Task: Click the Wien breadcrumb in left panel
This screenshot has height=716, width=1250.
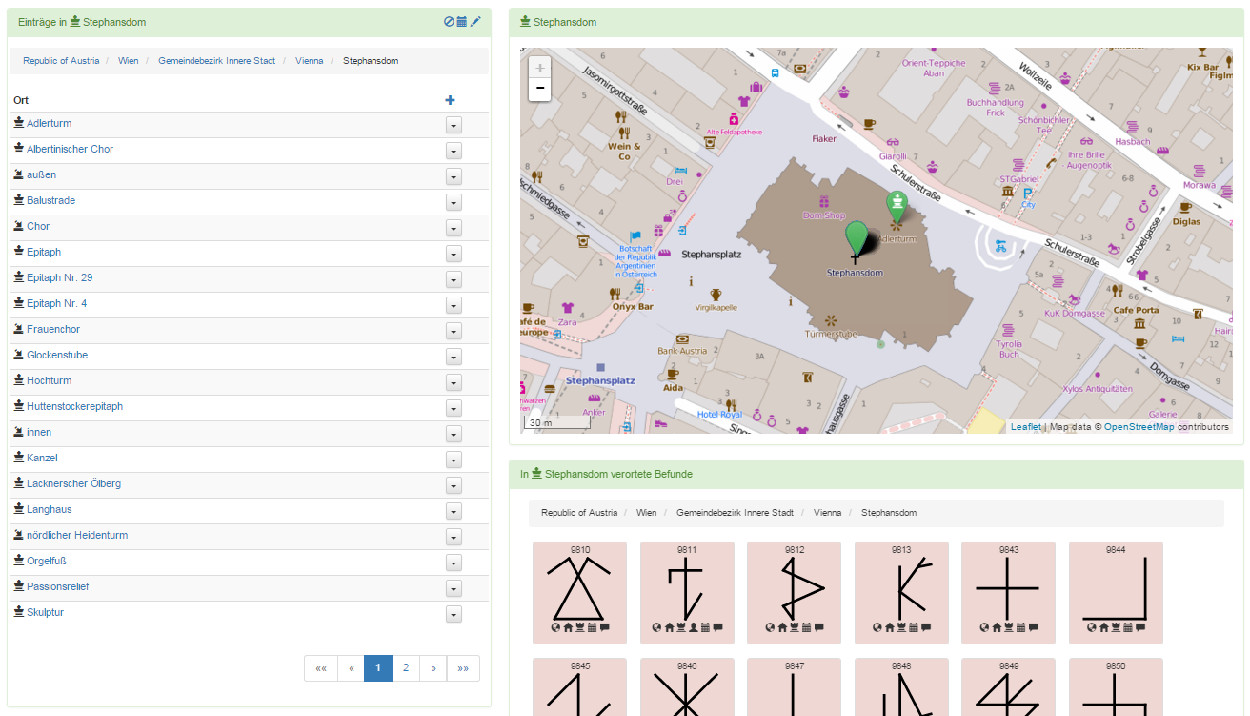Action: point(128,61)
